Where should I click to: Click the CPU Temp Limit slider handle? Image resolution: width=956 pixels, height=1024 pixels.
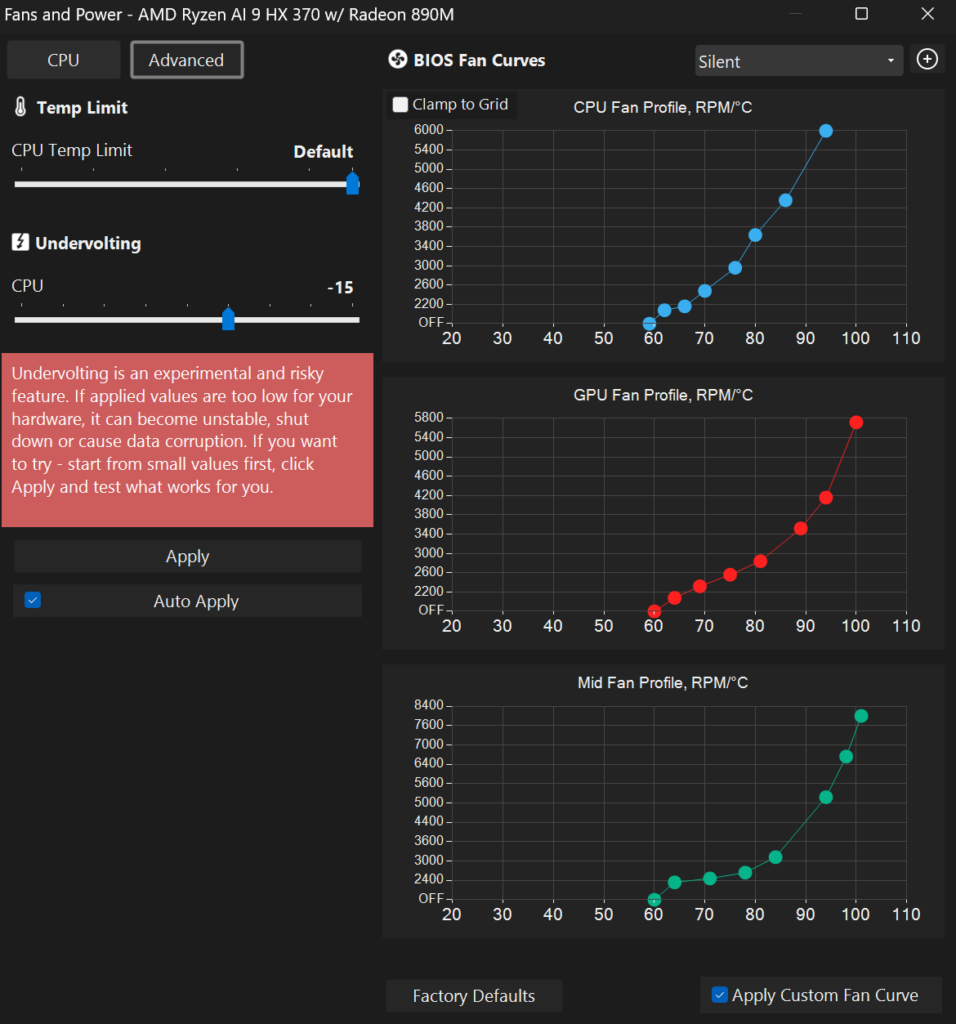pos(353,184)
